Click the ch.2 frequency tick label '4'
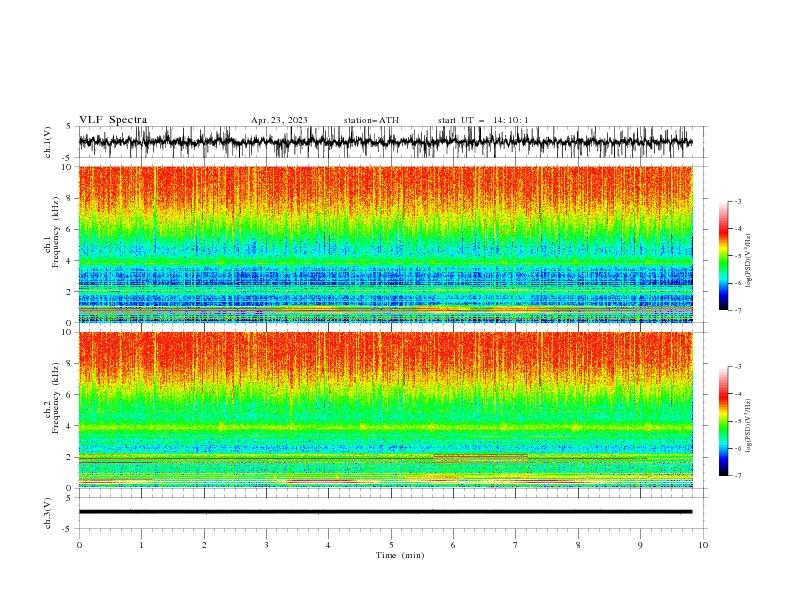Image resolution: width=792 pixels, height=612 pixels. (69, 426)
